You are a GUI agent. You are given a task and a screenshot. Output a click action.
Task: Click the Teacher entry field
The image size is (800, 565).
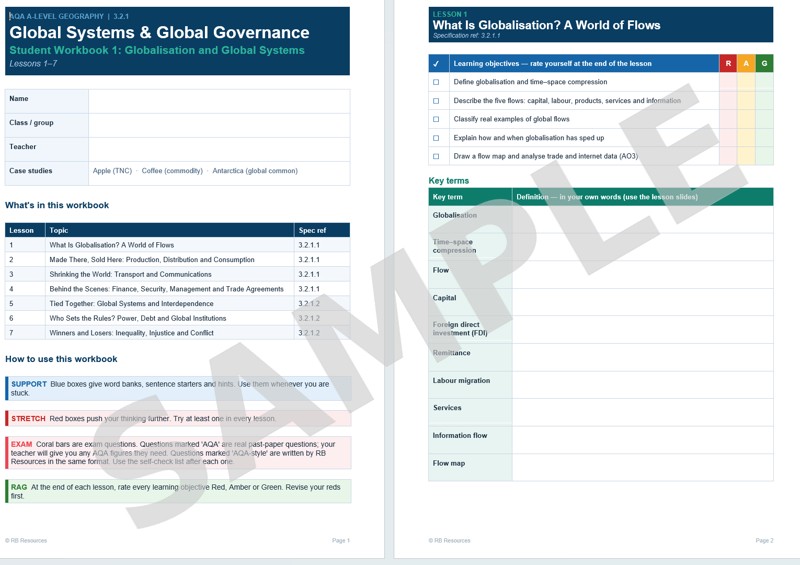219,150
